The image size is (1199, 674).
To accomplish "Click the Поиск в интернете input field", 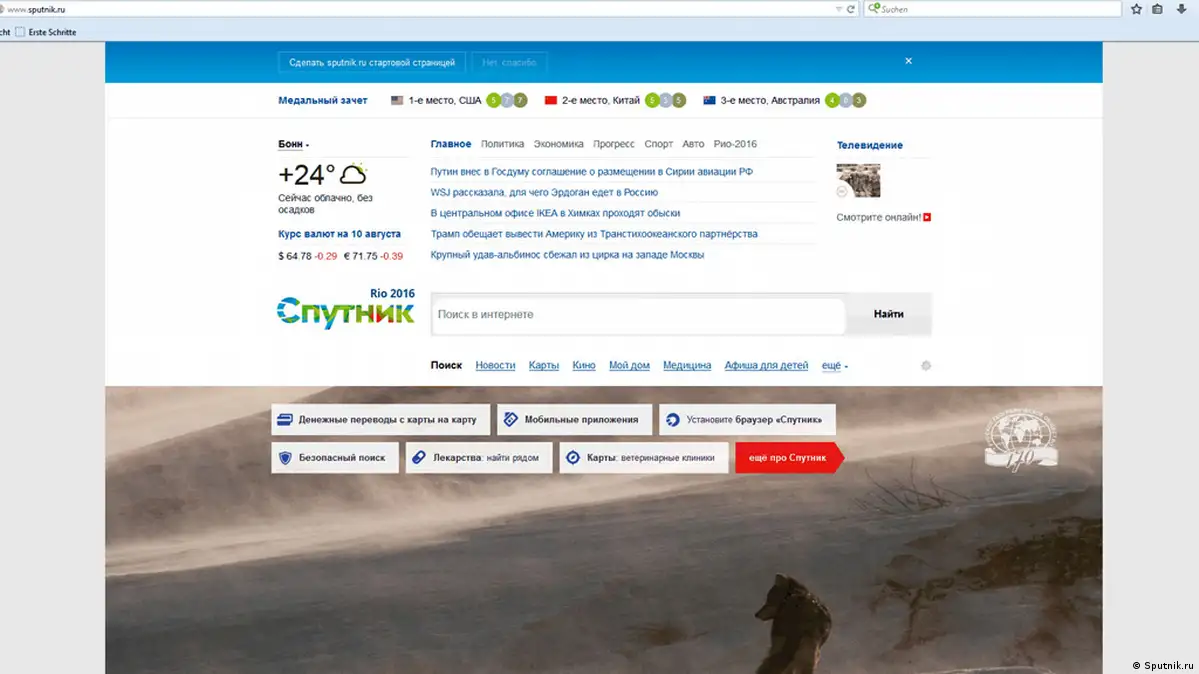I will [638, 314].
